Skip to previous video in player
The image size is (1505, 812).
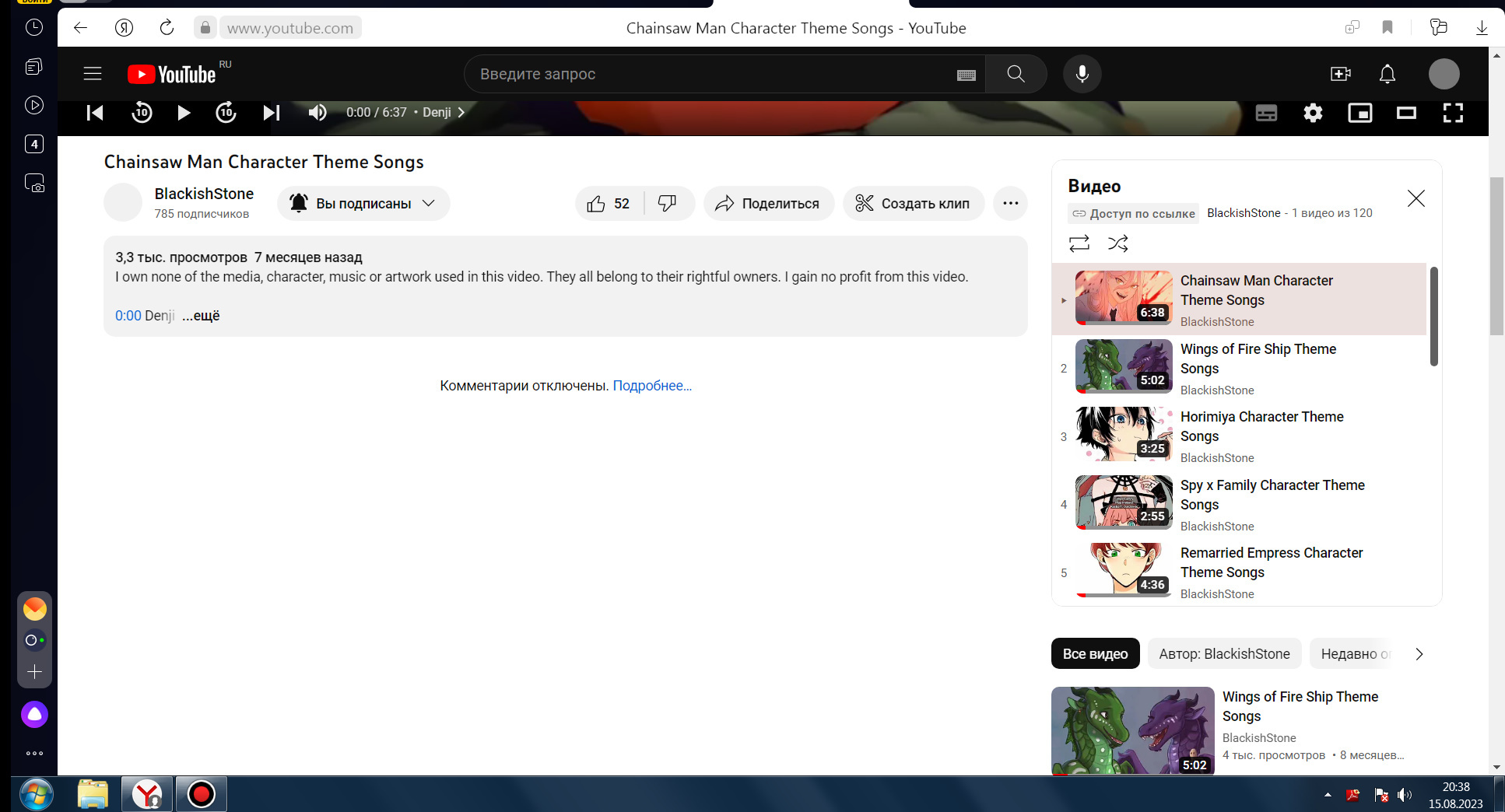pos(95,113)
